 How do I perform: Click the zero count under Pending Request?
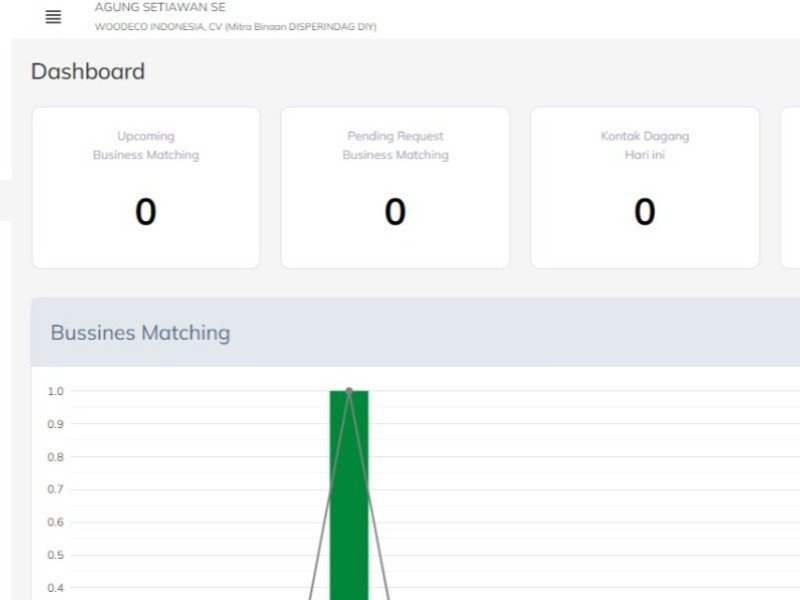[x=395, y=212]
